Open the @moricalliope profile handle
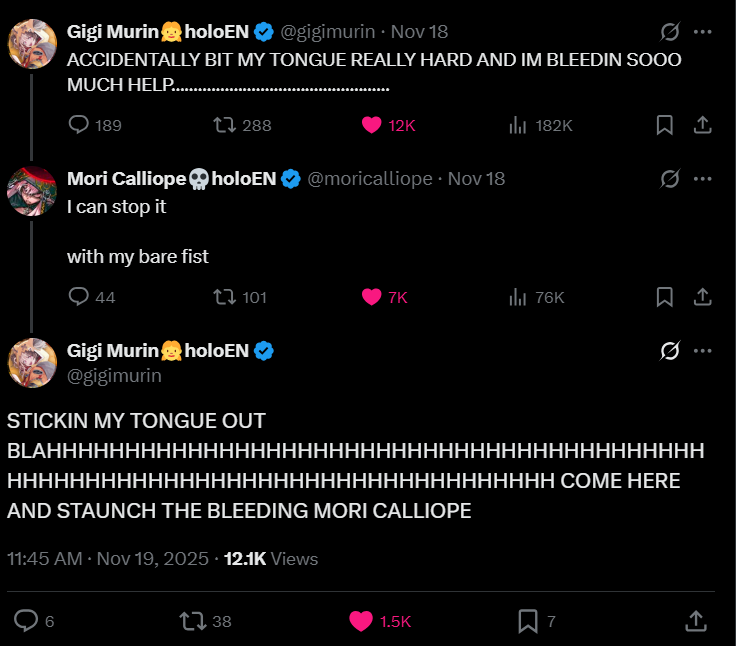Viewport: 736px width, 646px height. point(370,179)
